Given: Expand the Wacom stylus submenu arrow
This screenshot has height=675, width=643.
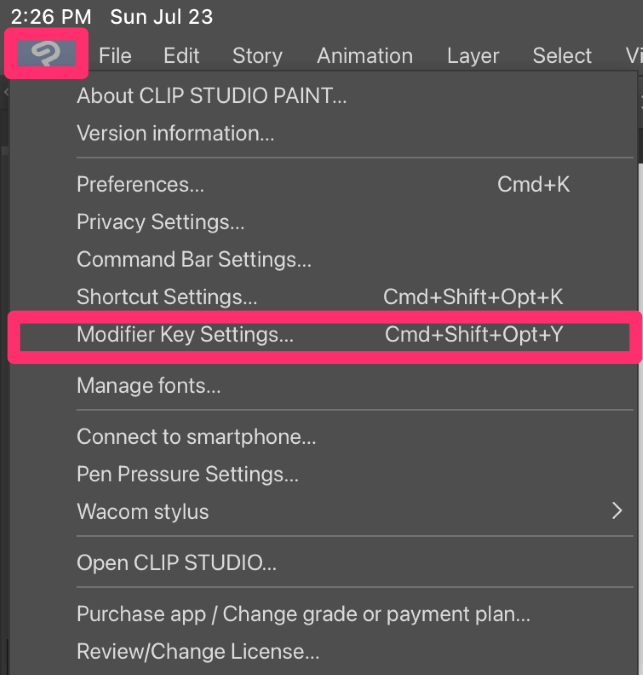Looking at the screenshot, I should pos(617,511).
